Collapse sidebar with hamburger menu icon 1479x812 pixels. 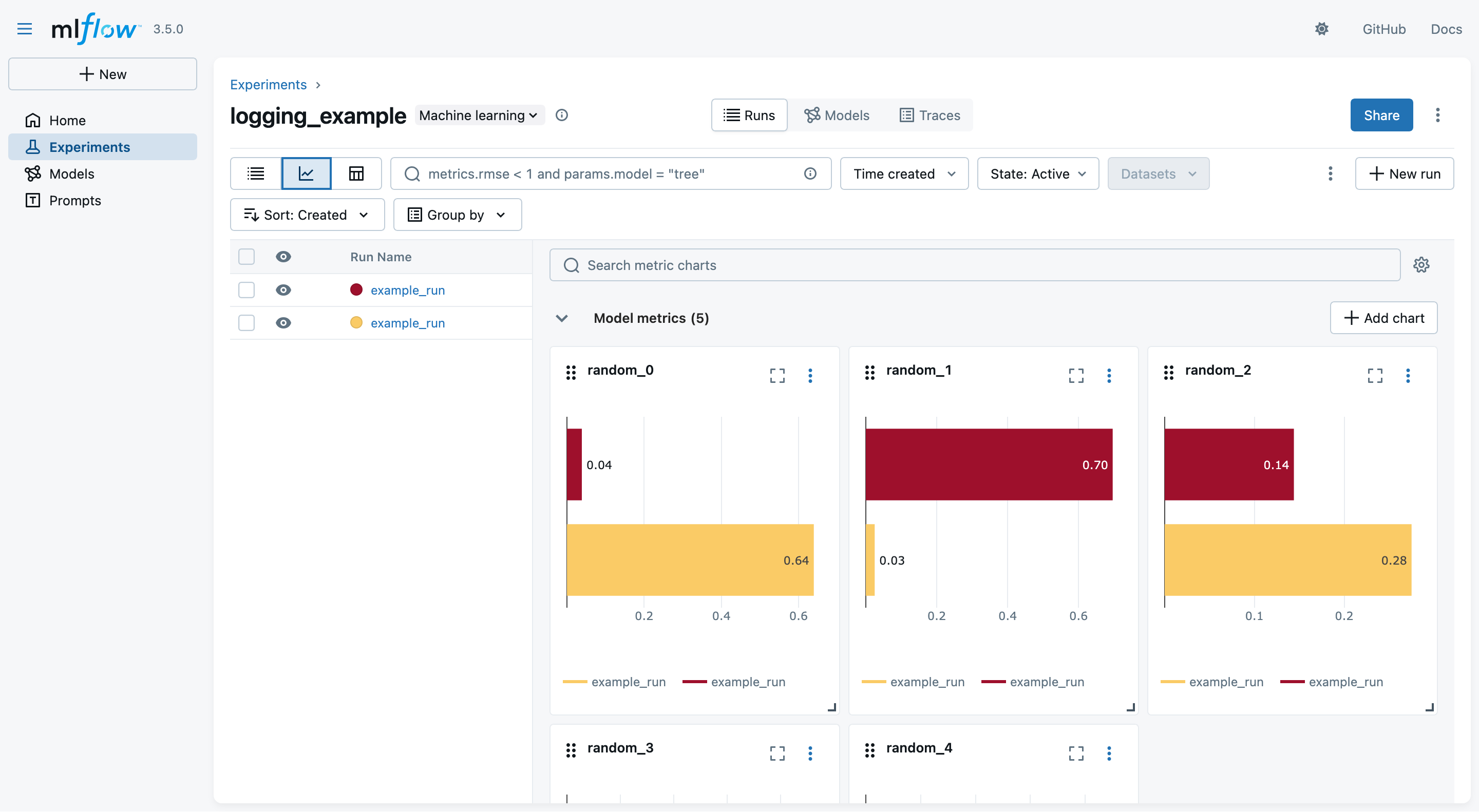pyautogui.click(x=25, y=29)
